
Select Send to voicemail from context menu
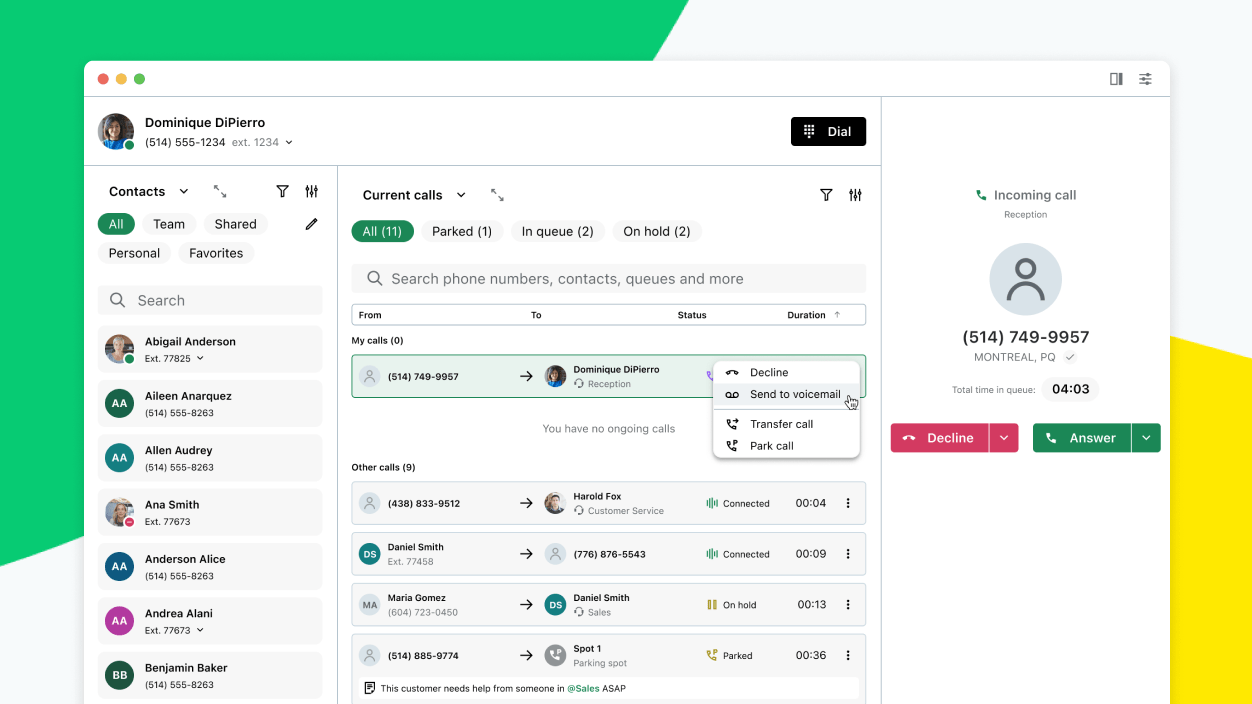coord(793,394)
